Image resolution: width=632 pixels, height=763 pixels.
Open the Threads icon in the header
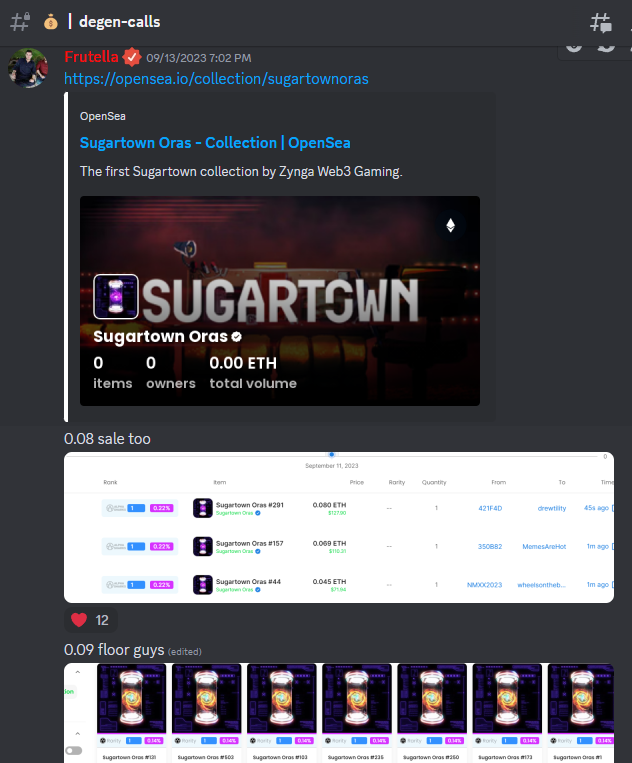(x=601, y=22)
